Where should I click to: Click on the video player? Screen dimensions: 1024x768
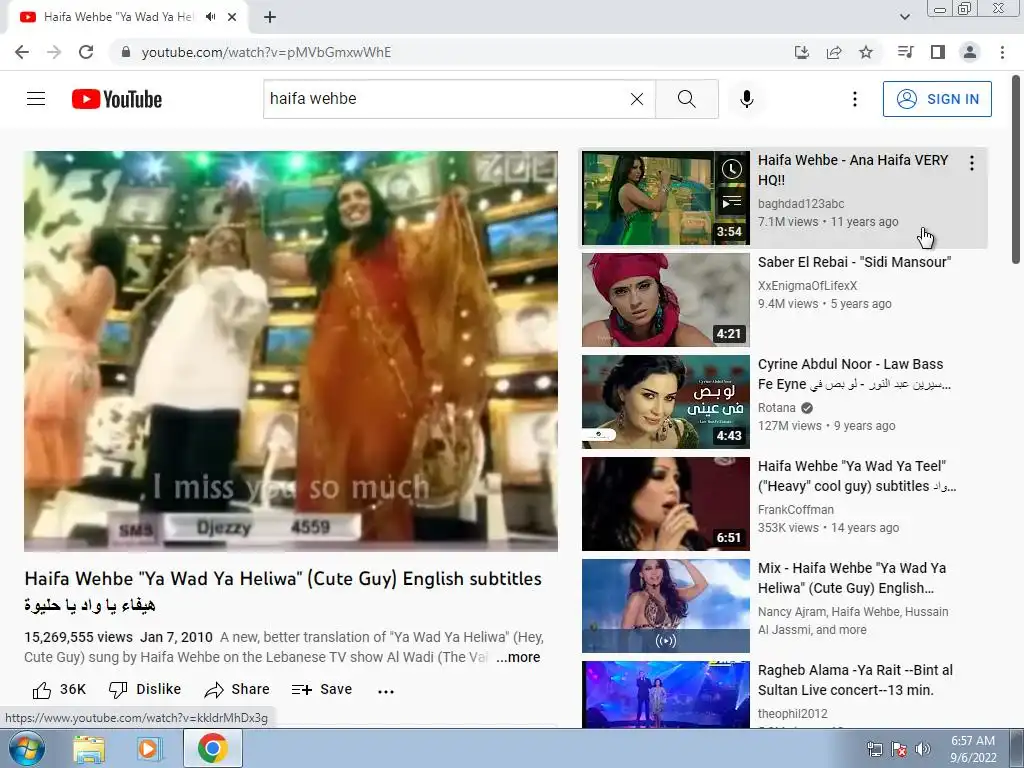coord(291,351)
